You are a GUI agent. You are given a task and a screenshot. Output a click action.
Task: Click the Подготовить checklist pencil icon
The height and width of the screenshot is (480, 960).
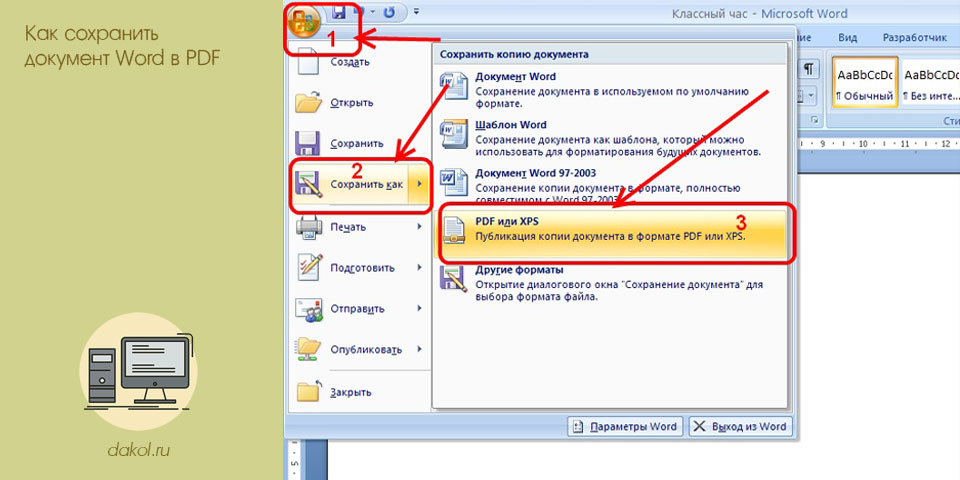tap(309, 268)
